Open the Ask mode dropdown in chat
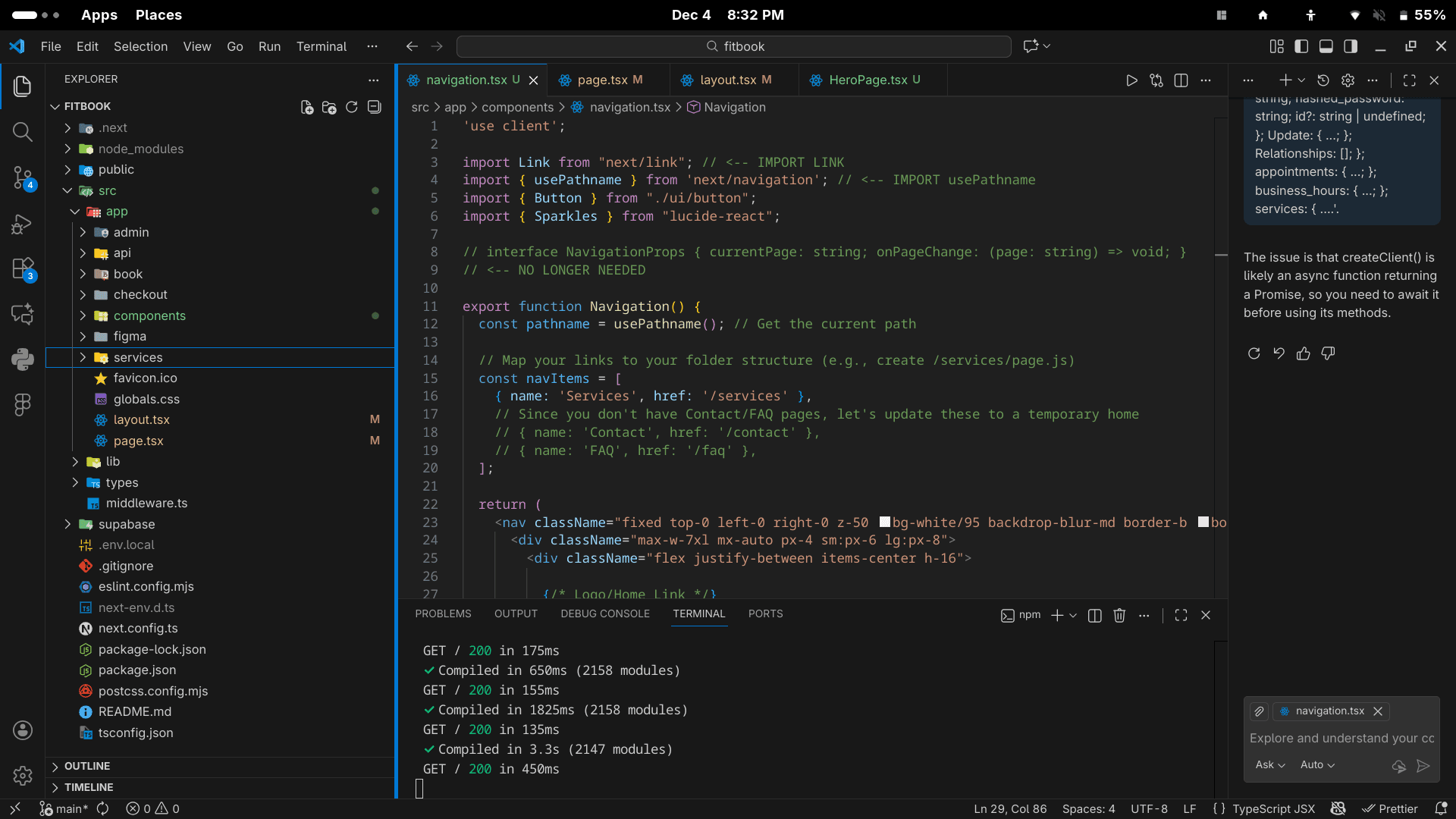This screenshot has width=1456, height=819. (x=1269, y=765)
